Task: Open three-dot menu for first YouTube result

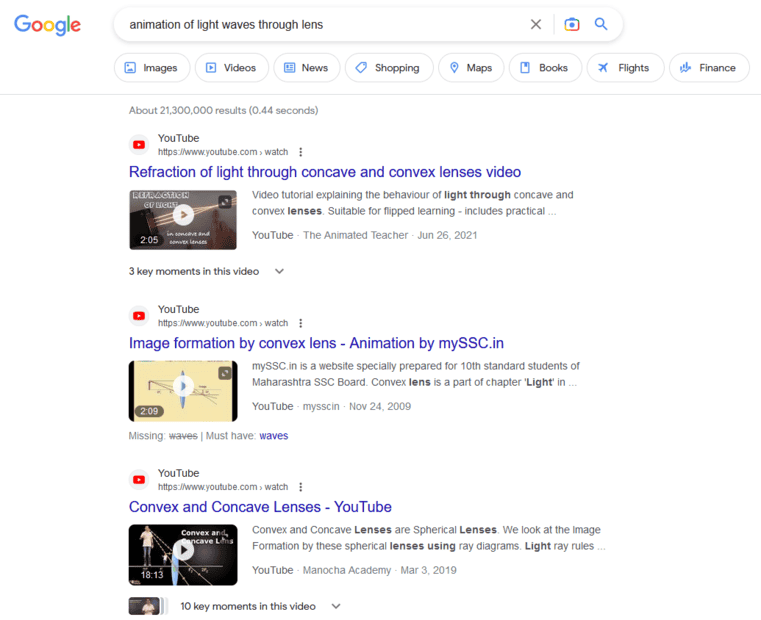Action: point(300,153)
